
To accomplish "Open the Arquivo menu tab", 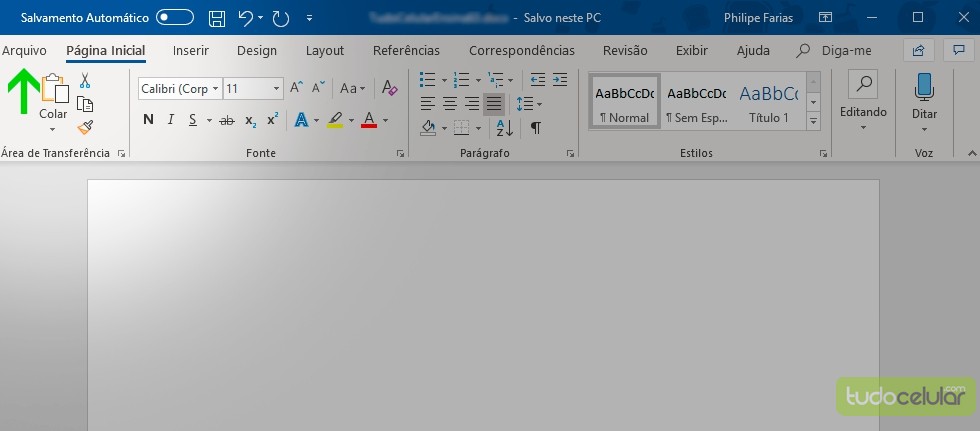I will tap(24, 50).
